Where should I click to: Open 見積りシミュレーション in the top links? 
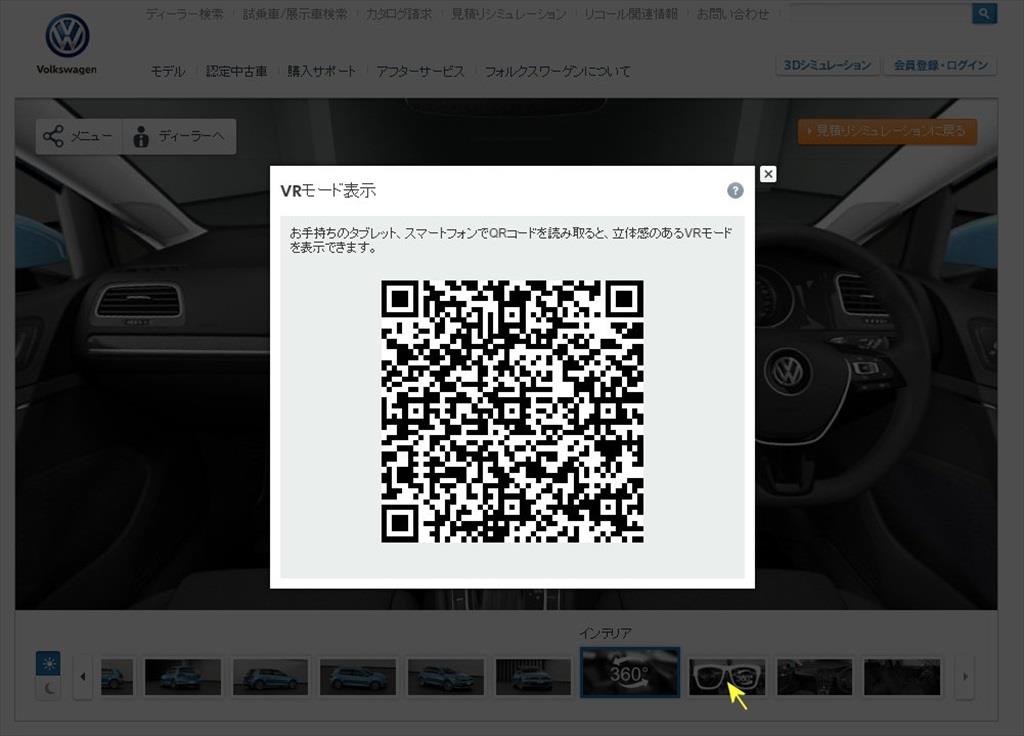pyautogui.click(x=509, y=14)
